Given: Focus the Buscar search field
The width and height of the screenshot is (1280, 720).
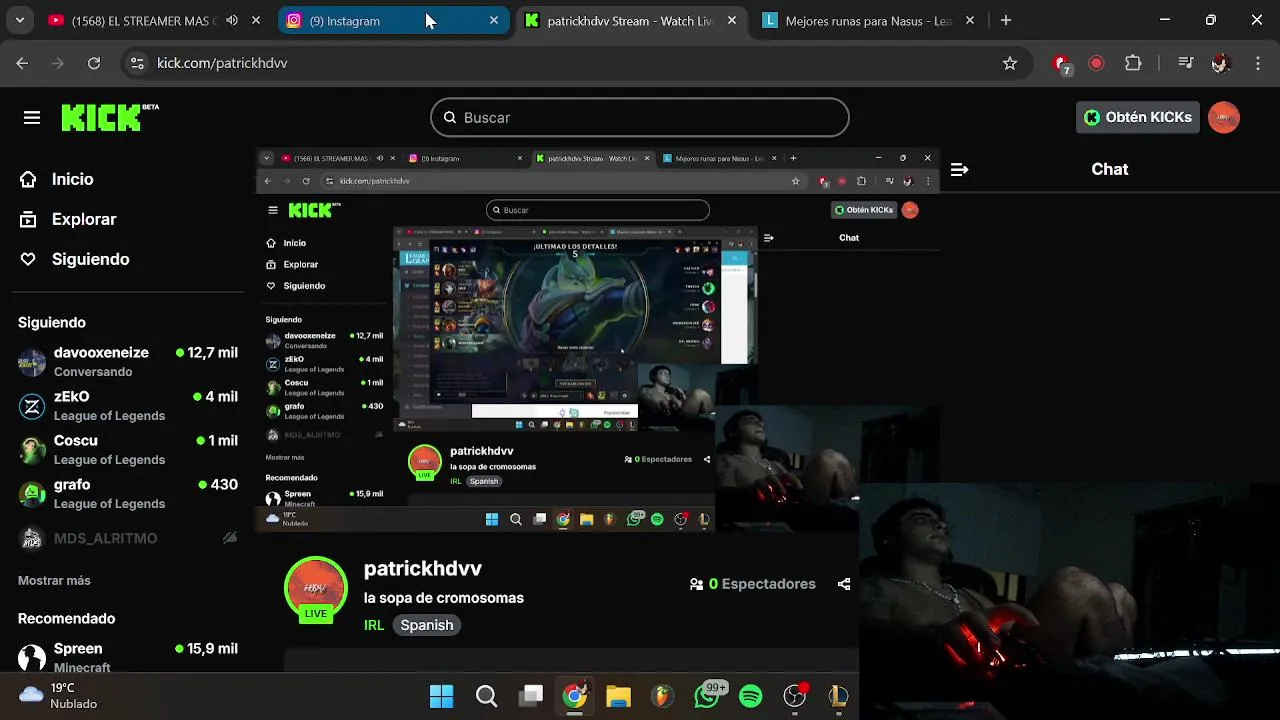Looking at the screenshot, I should pos(640,117).
